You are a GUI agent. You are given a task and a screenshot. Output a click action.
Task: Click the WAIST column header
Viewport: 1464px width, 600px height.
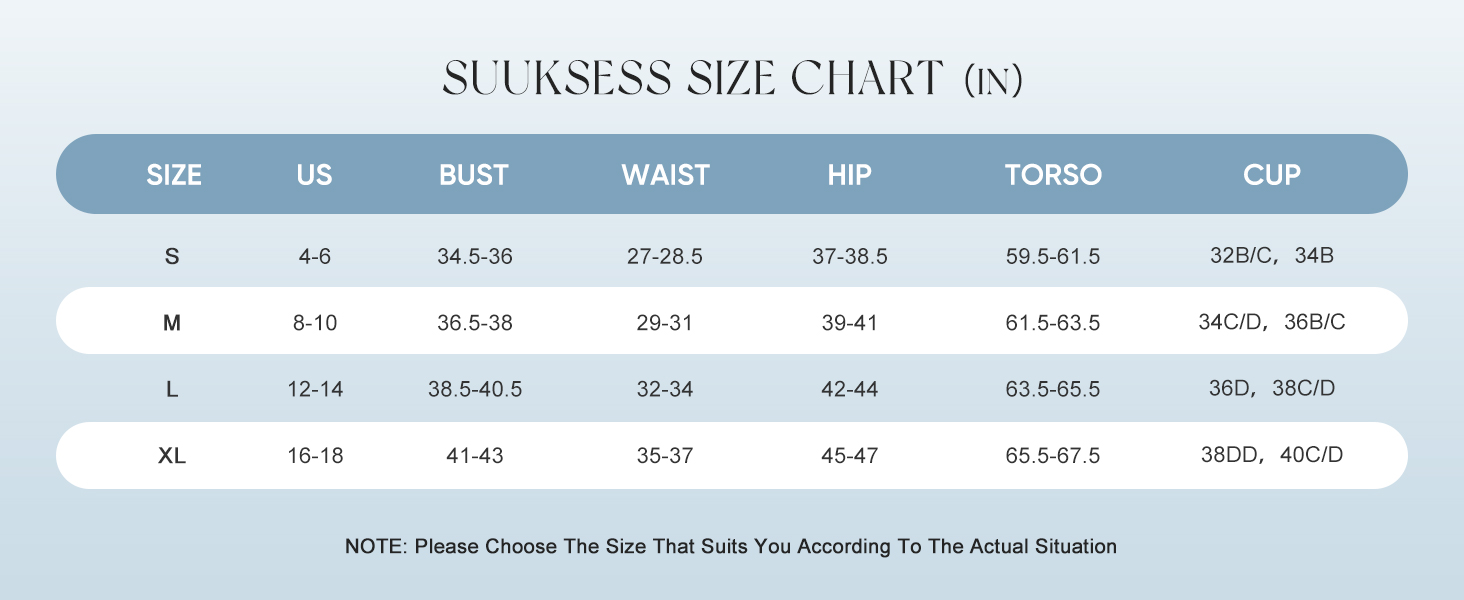665,175
